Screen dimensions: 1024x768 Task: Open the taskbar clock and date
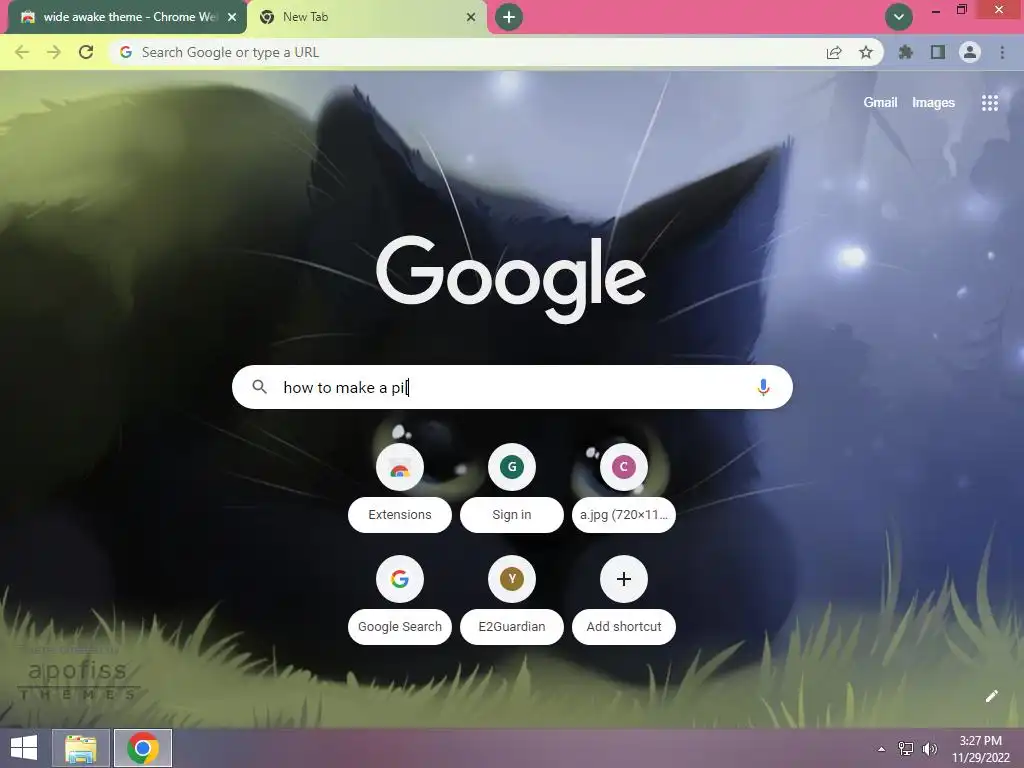980,749
